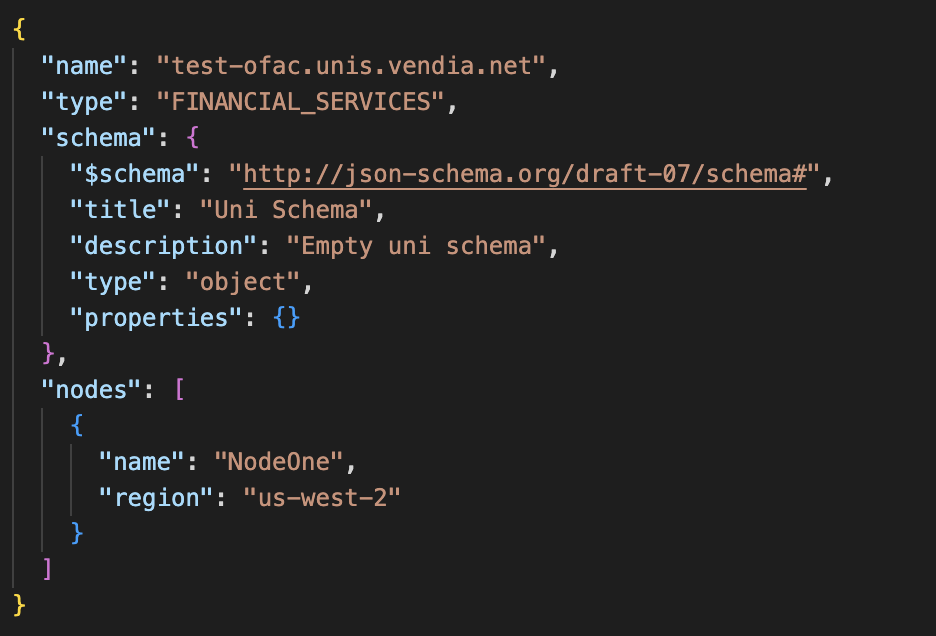Click the "nodes" key
936x636 pixels.
(91, 390)
